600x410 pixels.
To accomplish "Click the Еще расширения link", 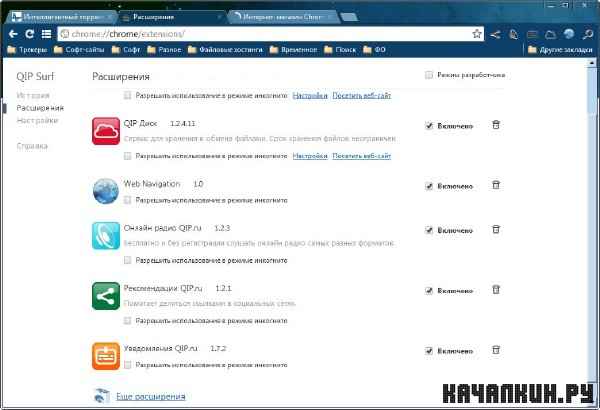I will coord(151,396).
